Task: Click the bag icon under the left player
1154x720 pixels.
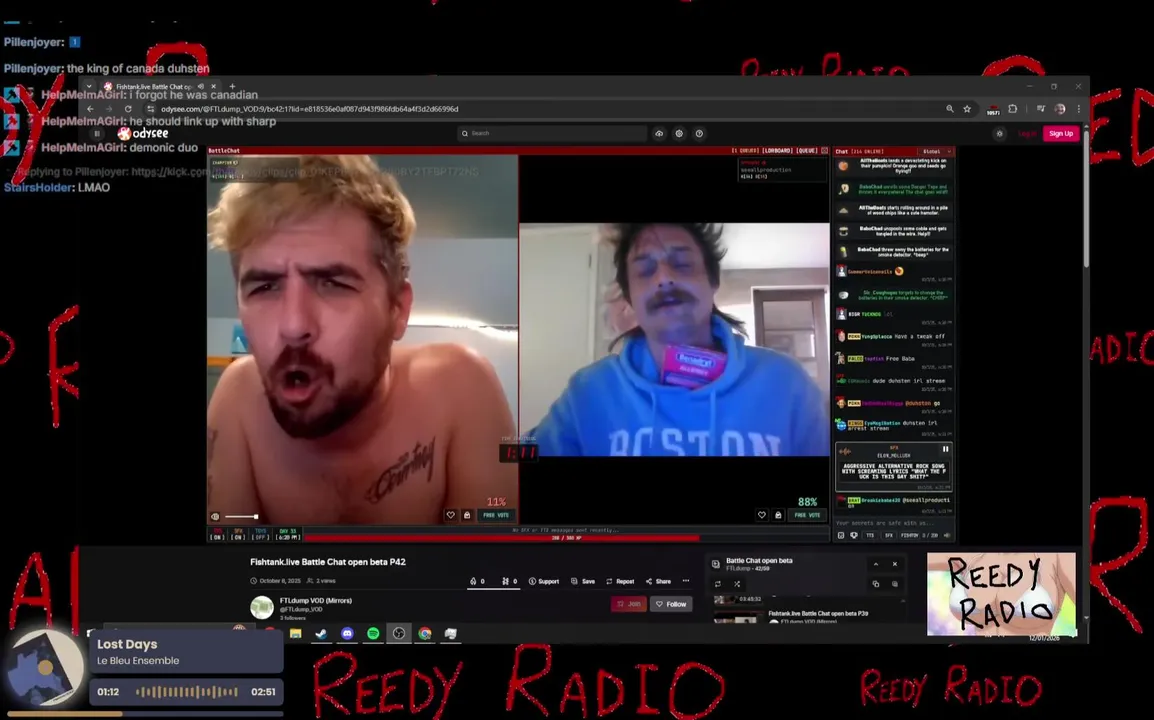Action: 467,515
